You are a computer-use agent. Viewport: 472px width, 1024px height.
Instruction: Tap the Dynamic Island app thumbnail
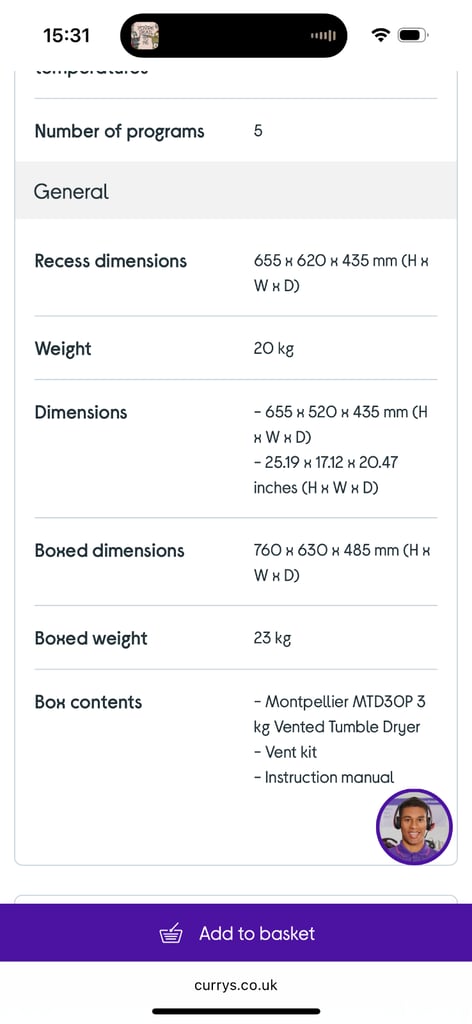145,35
